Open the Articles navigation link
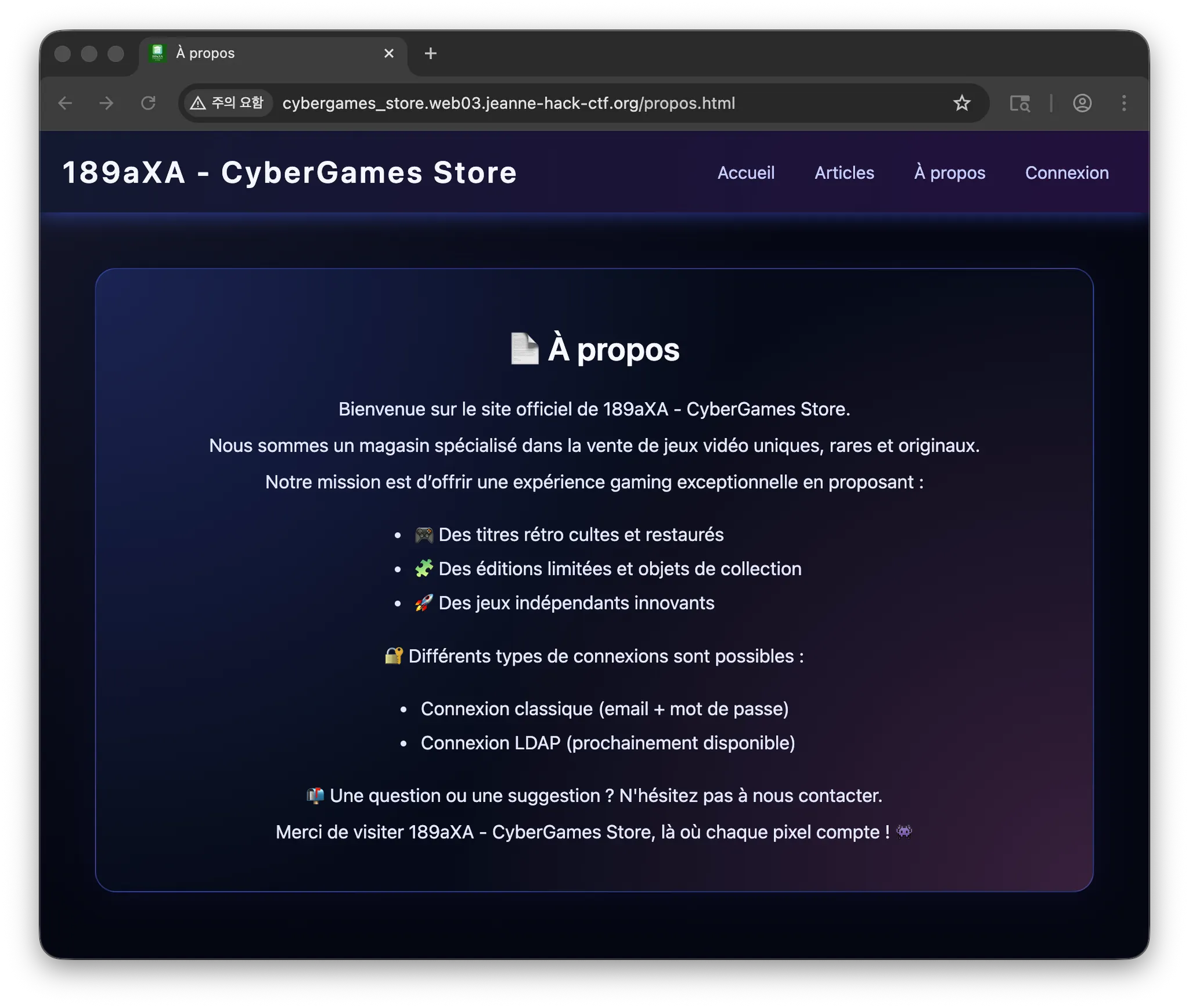This screenshot has width=1189, height=1008. click(x=844, y=173)
